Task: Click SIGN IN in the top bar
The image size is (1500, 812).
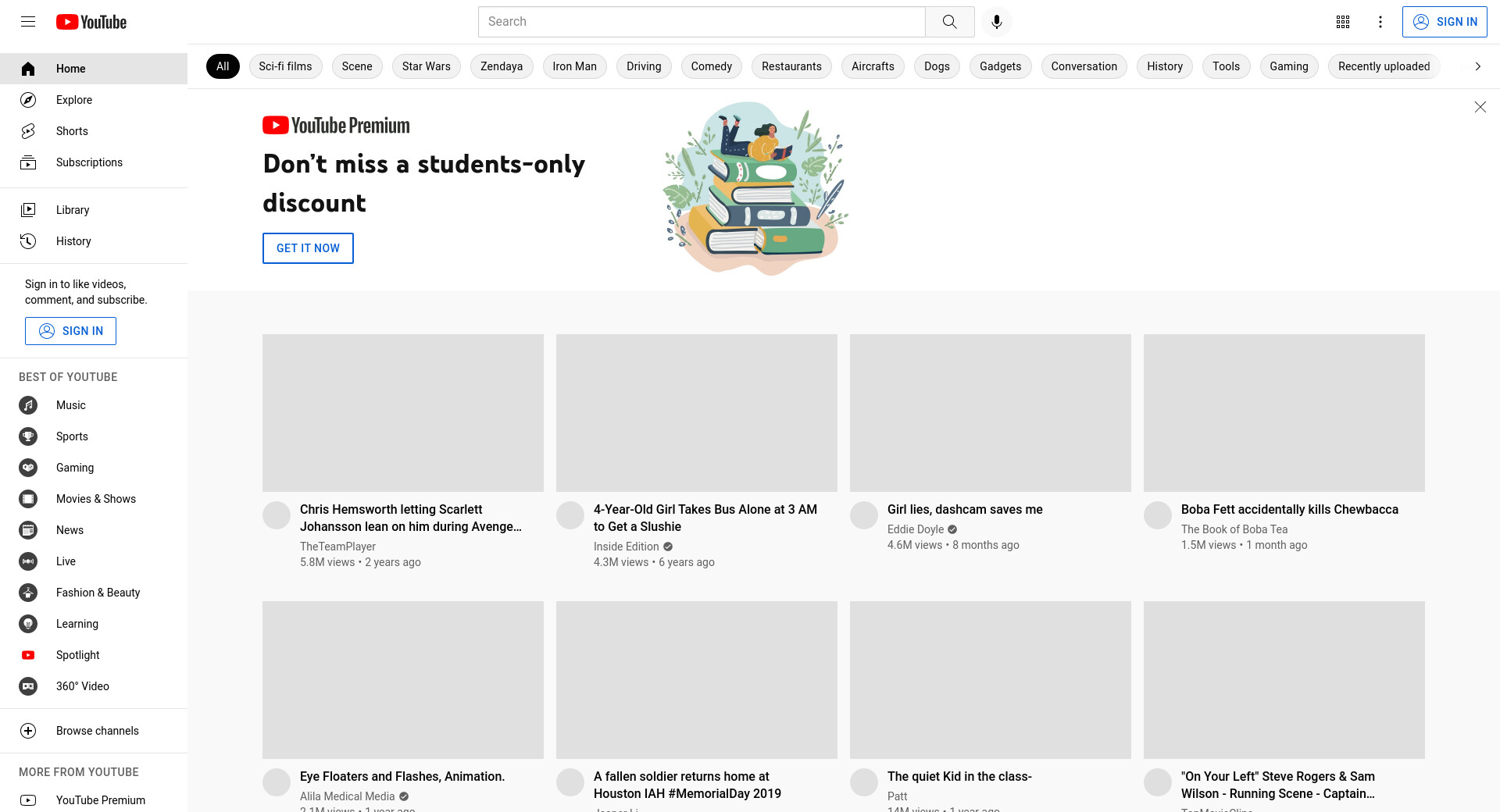Action: pyautogui.click(x=1445, y=22)
